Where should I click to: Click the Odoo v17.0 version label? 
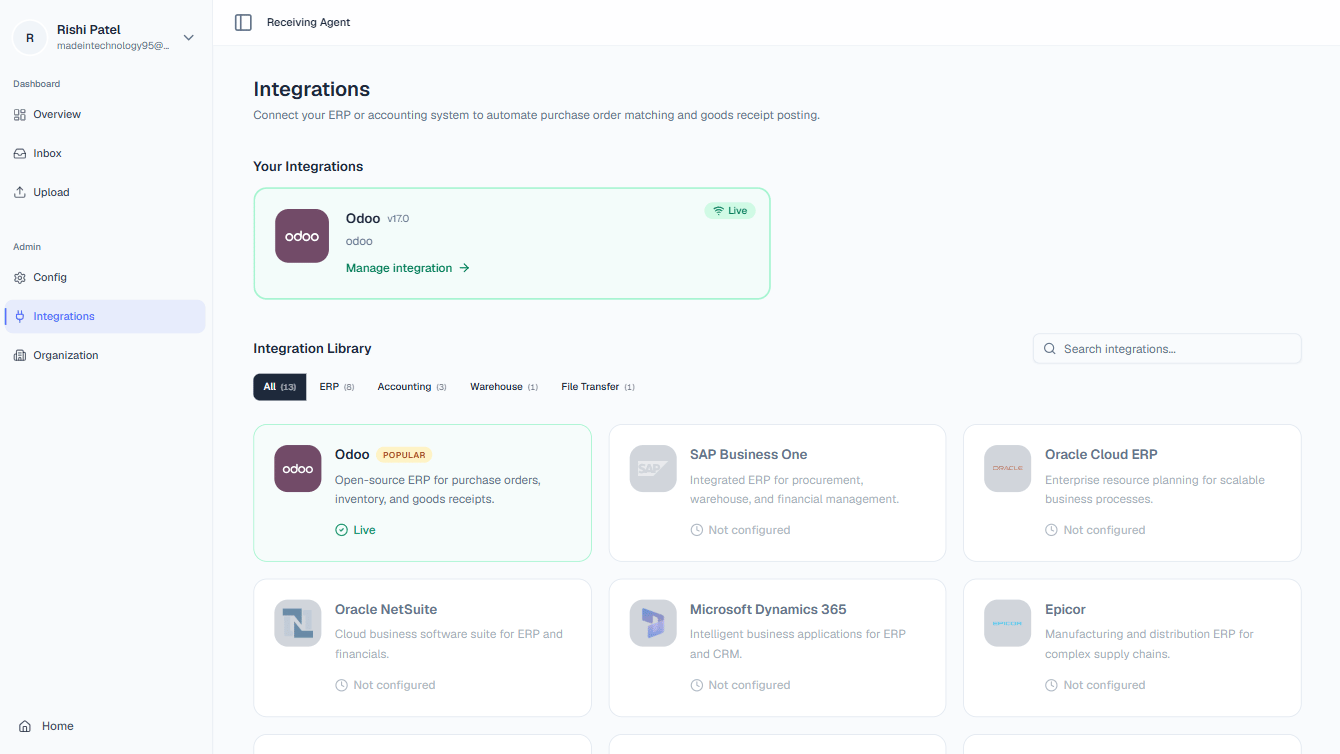click(x=398, y=219)
